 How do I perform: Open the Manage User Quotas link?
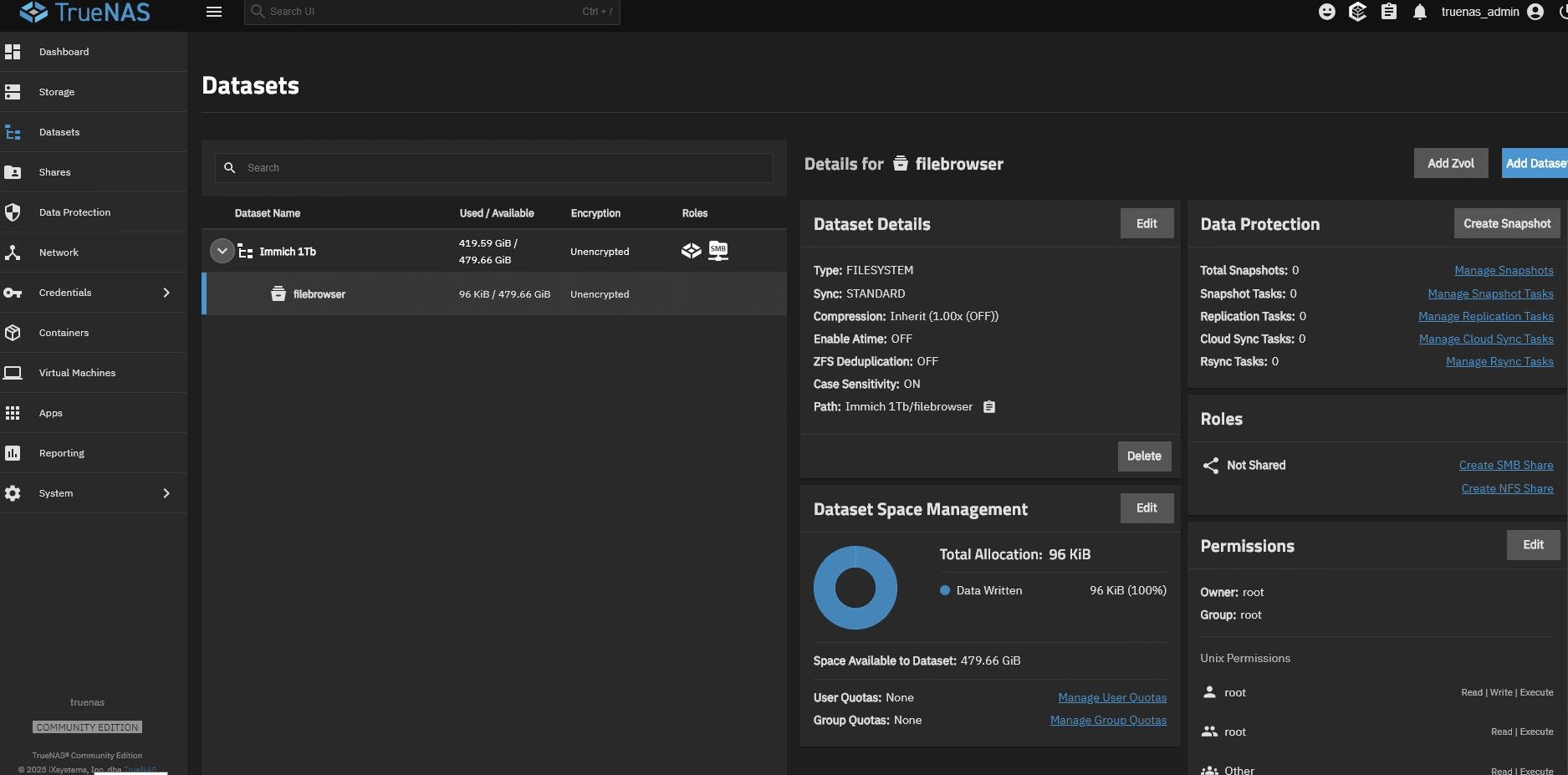click(x=1111, y=698)
